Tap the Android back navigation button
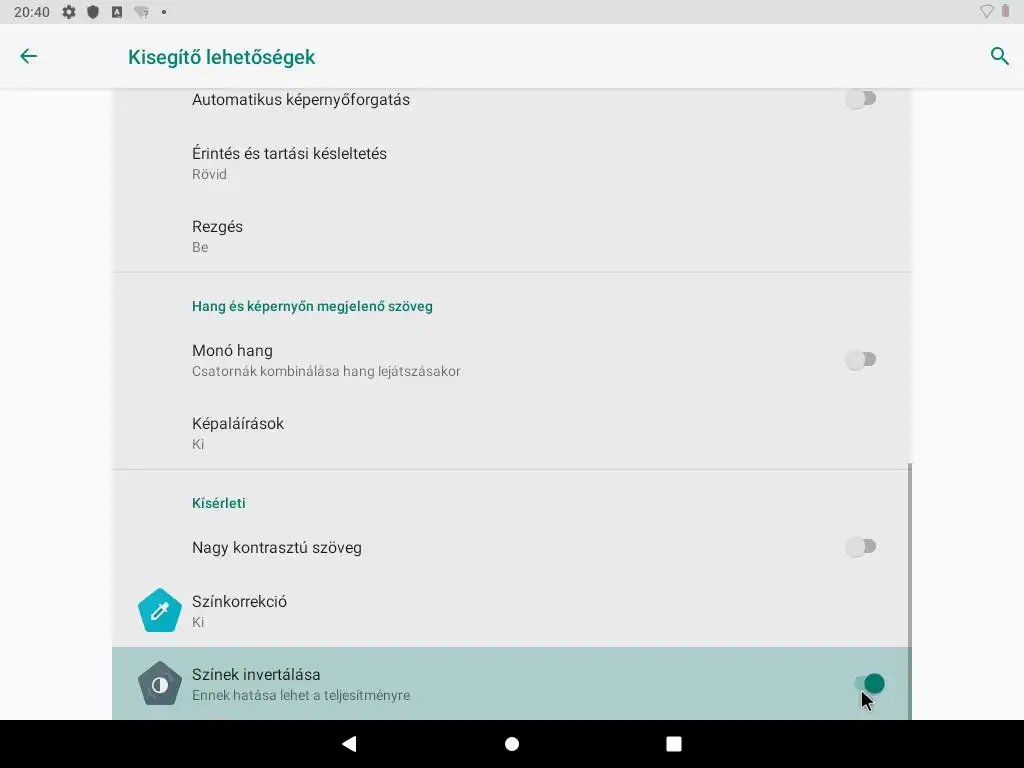The height and width of the screenshot is (768, 1024). coord(349,743)
